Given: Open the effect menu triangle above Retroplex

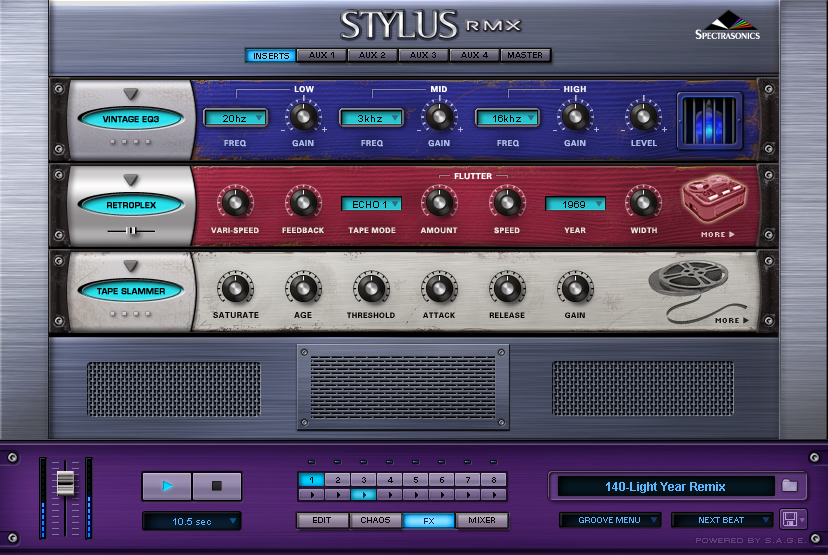Looking at the screenshot, I should (131, 180).
